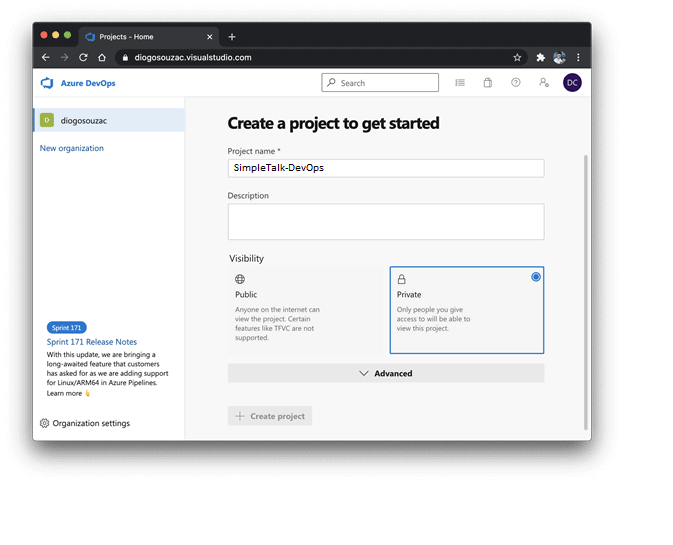Open the work items list icon
The image size is (673, 545).
pos(460,82)
